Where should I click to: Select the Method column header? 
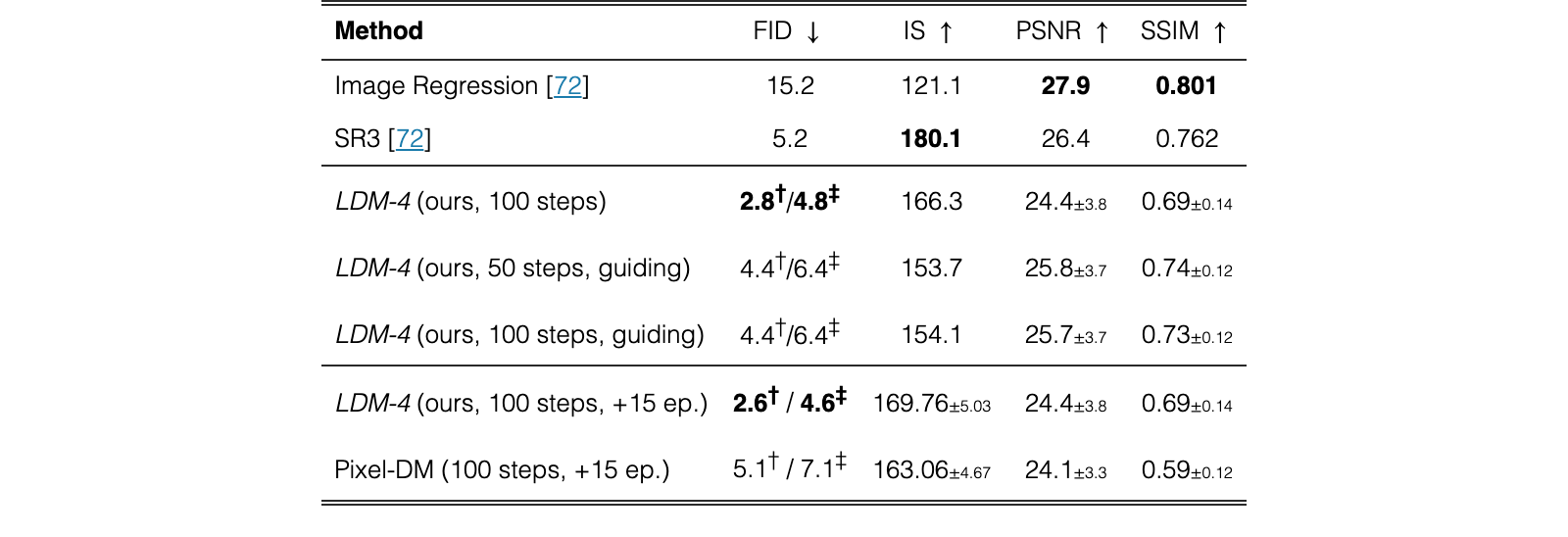(x=378, y=31)
